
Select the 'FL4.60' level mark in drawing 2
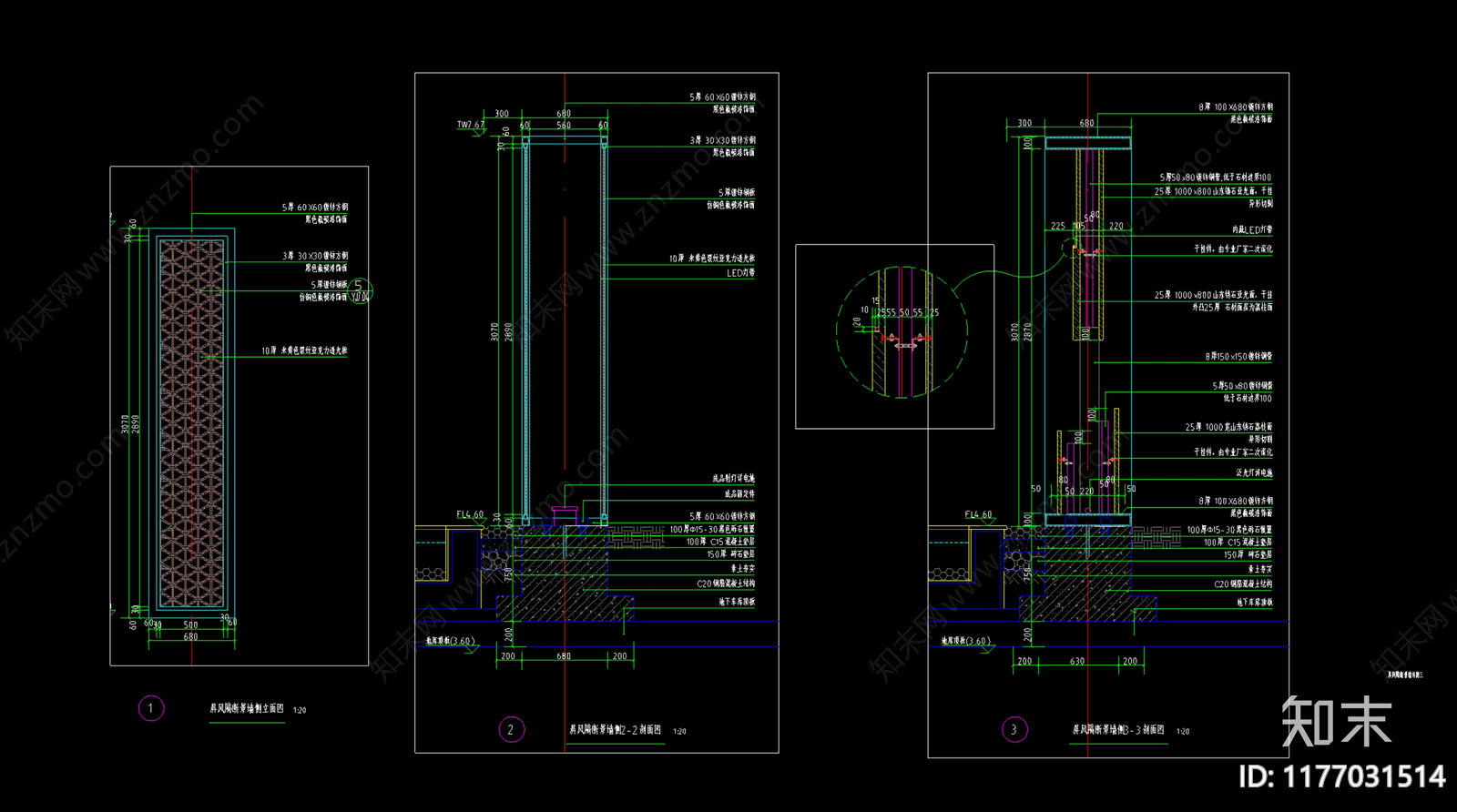click(470, 514)
